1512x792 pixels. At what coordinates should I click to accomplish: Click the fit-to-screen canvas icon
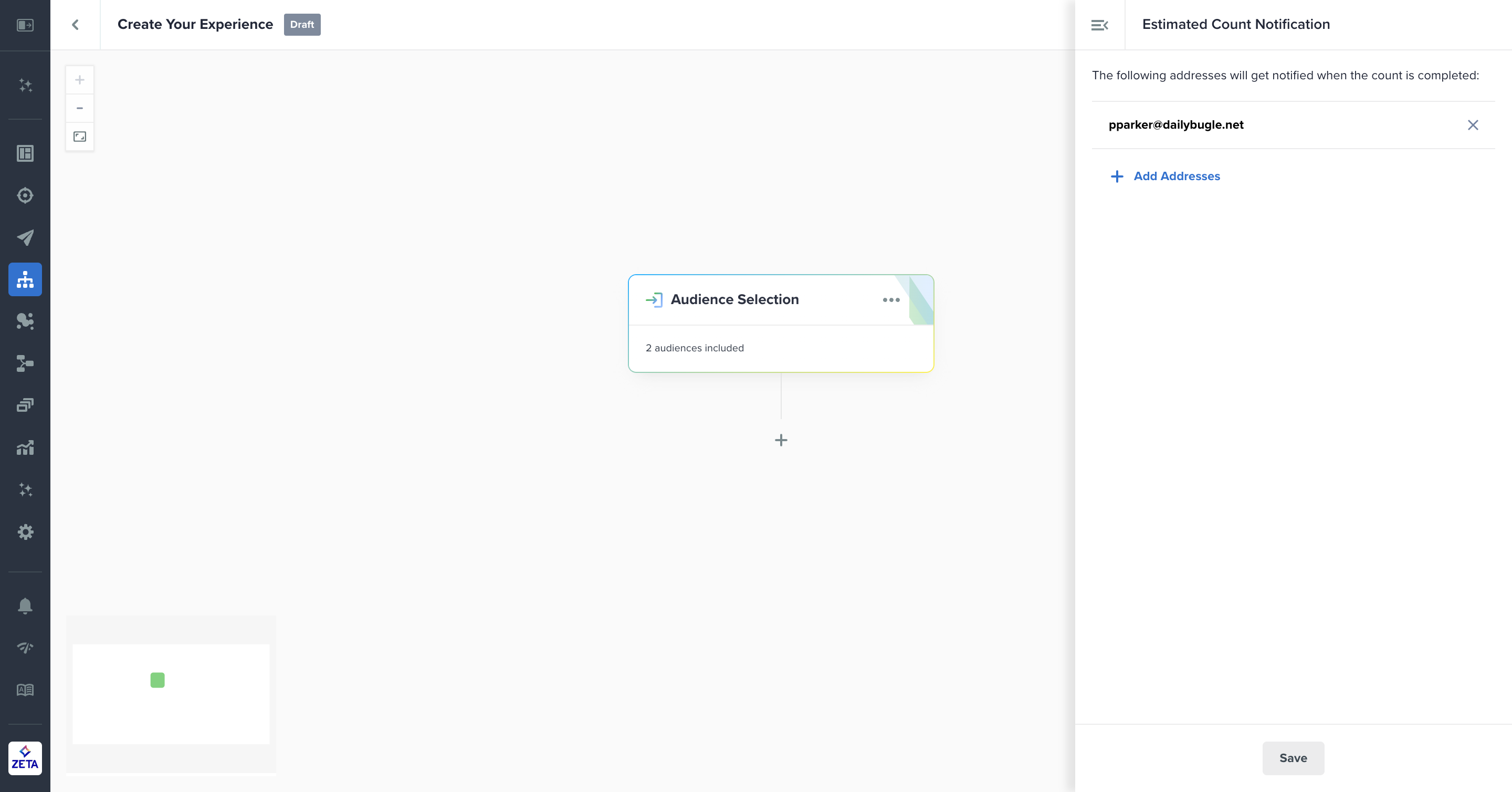pos(80,137)
